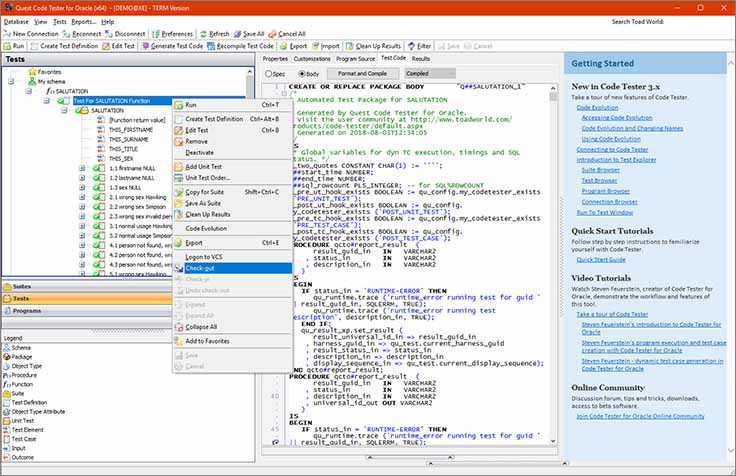The image size is (736, 476).
Task: Choose Check-out in the context menu
Action: [232, 268]
